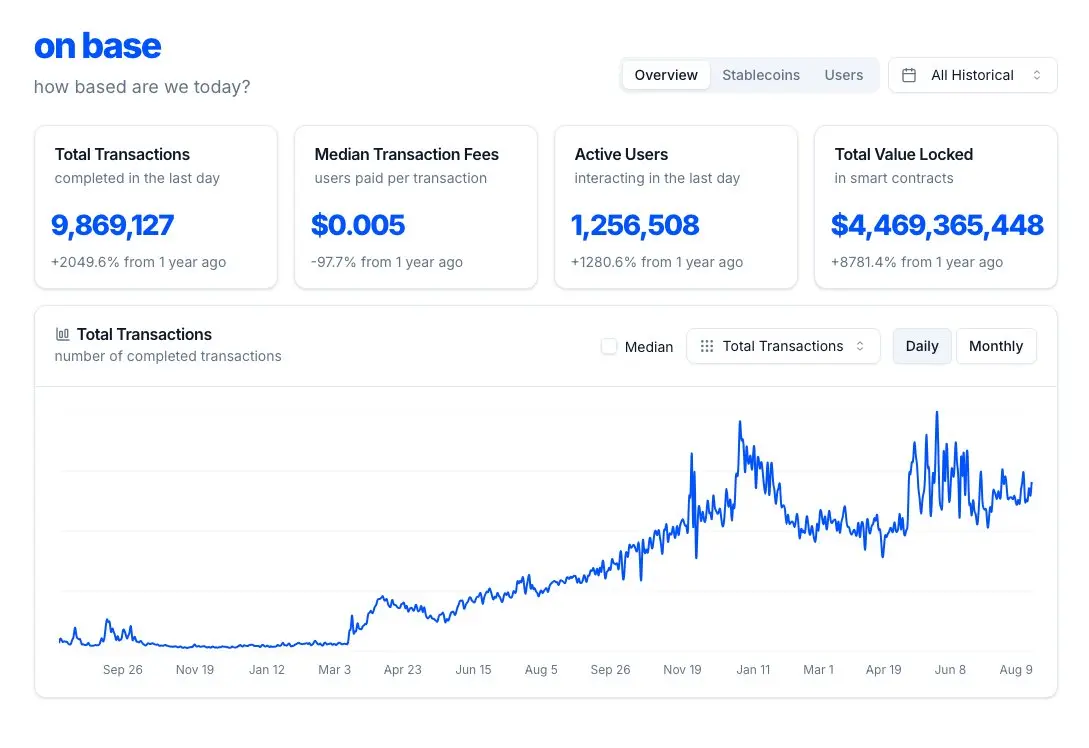Select the Overview tab
This screenshot has height=748, width=1089.
coord(666,75)
